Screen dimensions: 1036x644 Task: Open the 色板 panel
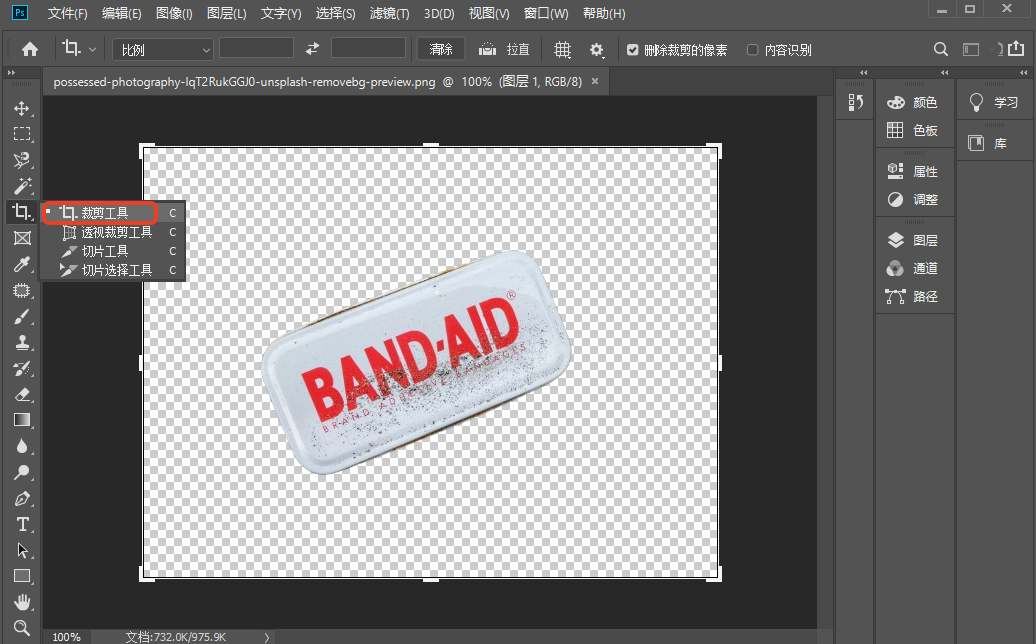click(914, 130)
